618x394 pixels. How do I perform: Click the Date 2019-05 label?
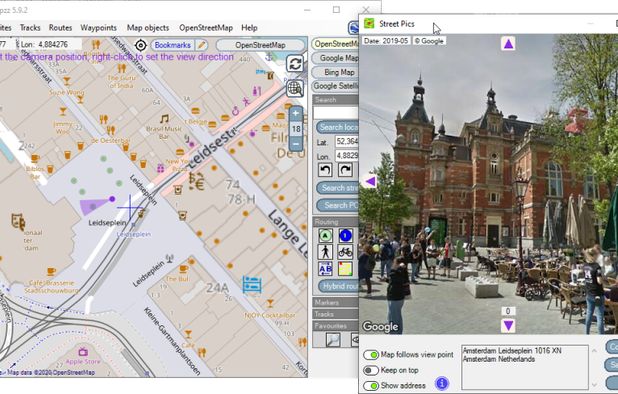[x=386, y=41]
